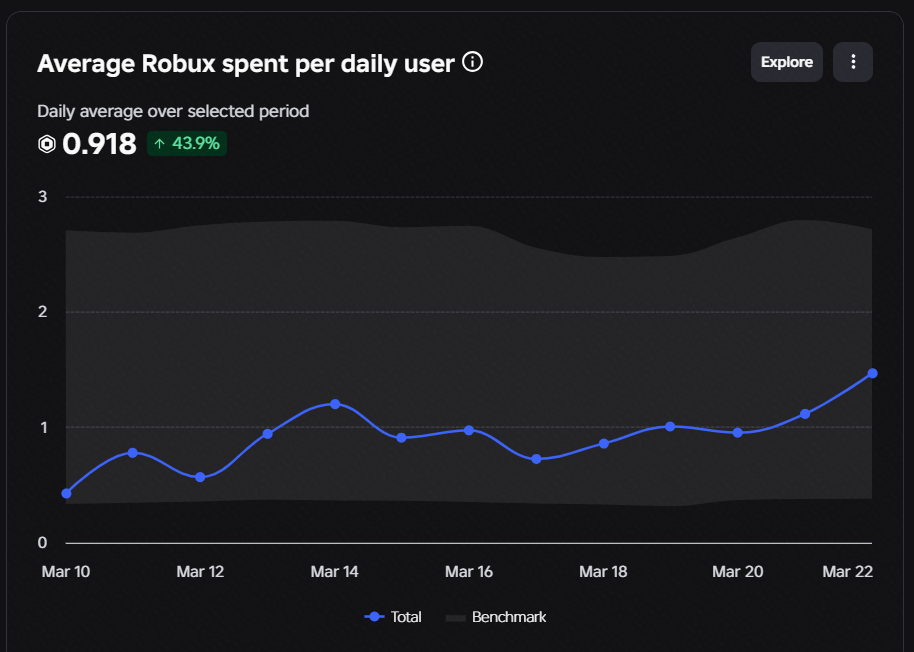The width and height of the screenshot is (914, 652).
Task: Click the Robux currency icon beside 0.918
Action: tap(47, 144)
